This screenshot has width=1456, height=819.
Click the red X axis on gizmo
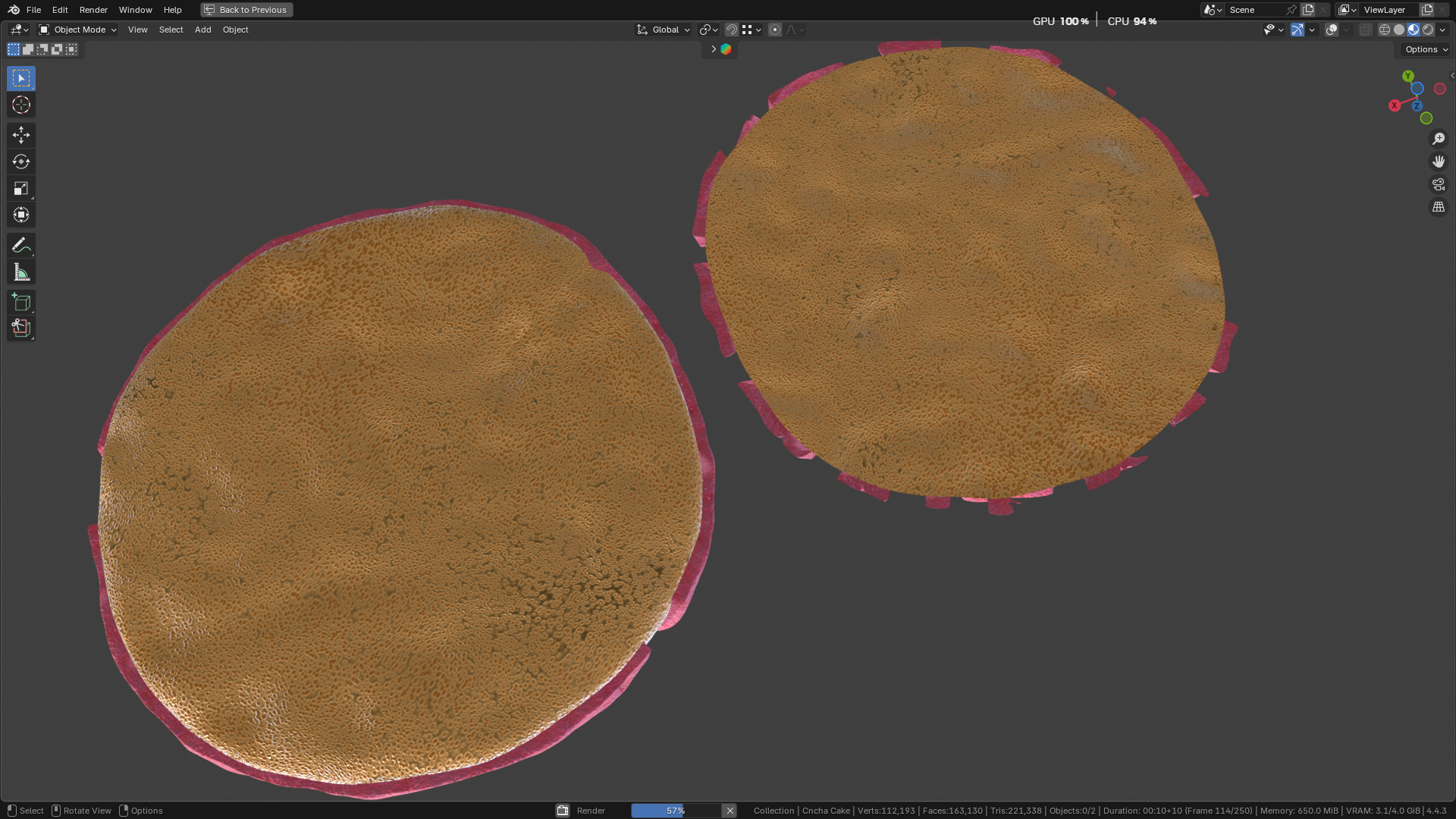[1395, 105]
